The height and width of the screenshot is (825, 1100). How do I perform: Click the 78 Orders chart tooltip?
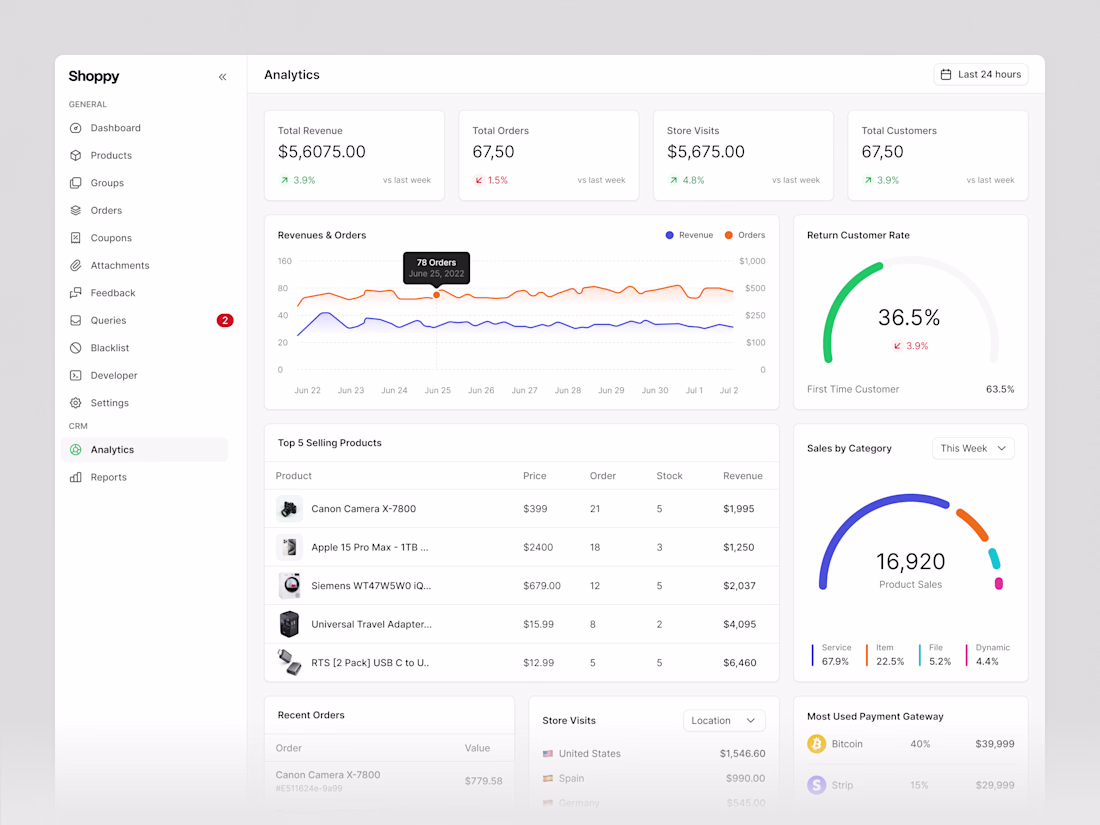[436, 268]
